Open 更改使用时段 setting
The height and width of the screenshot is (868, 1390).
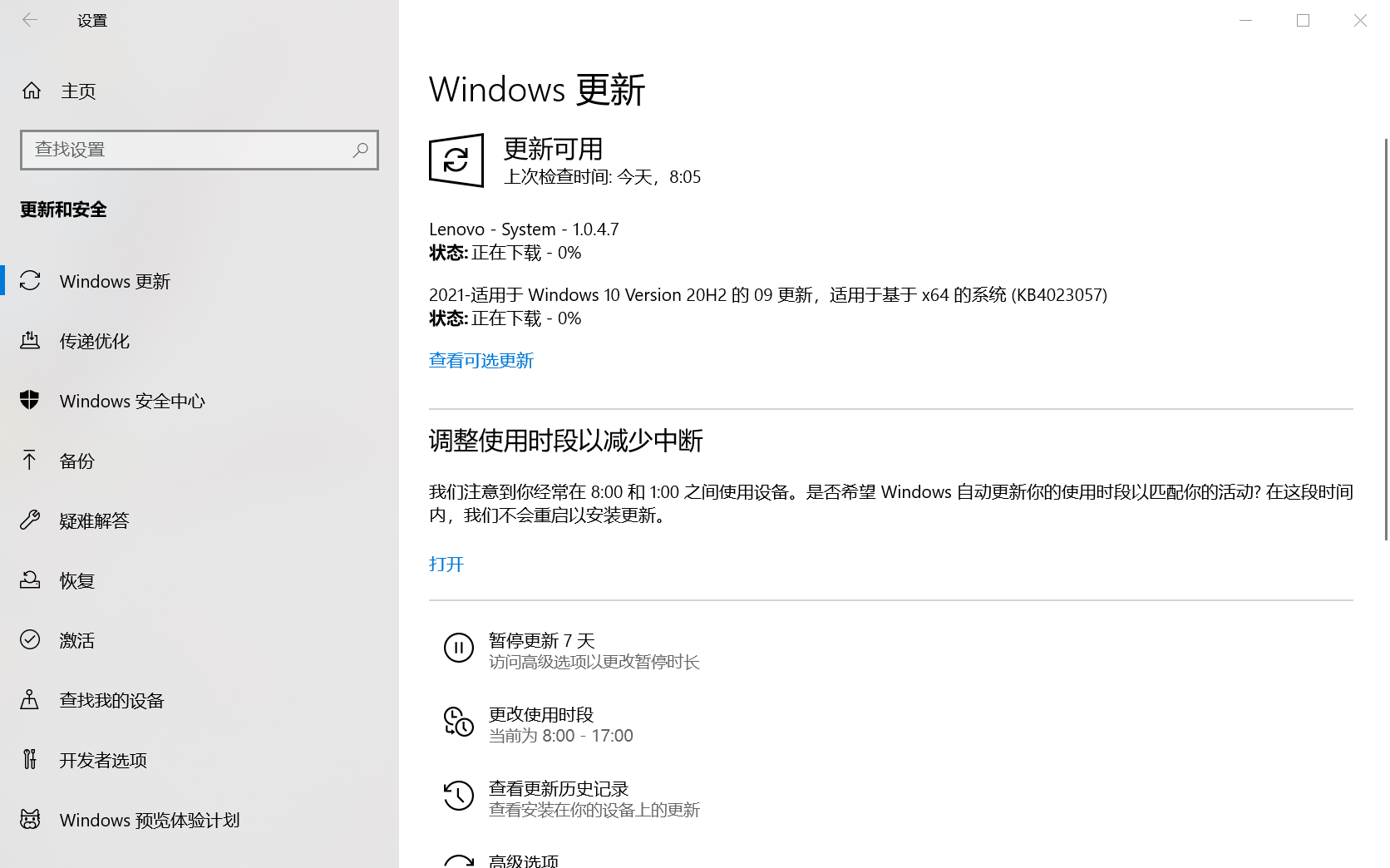point(540,714)
